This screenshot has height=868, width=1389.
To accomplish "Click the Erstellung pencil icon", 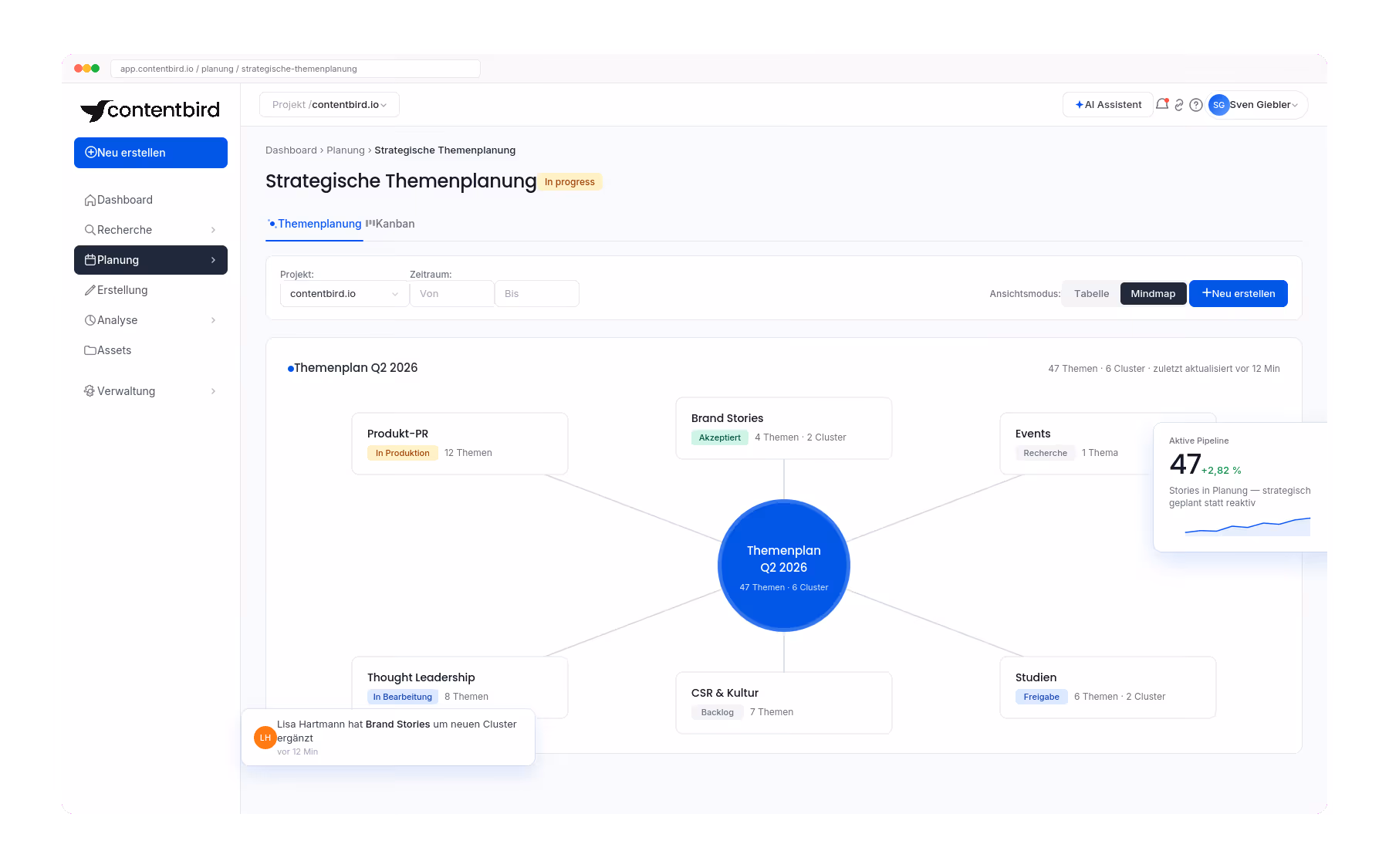I will coord(90,290).
